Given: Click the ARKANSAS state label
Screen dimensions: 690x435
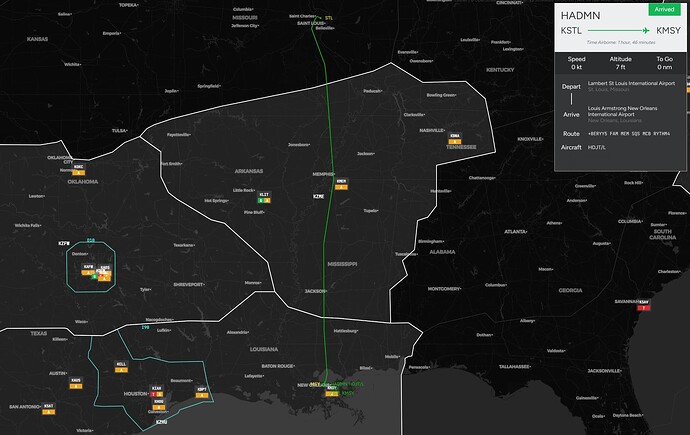Looking at the screenshot, I should (249, 171).
